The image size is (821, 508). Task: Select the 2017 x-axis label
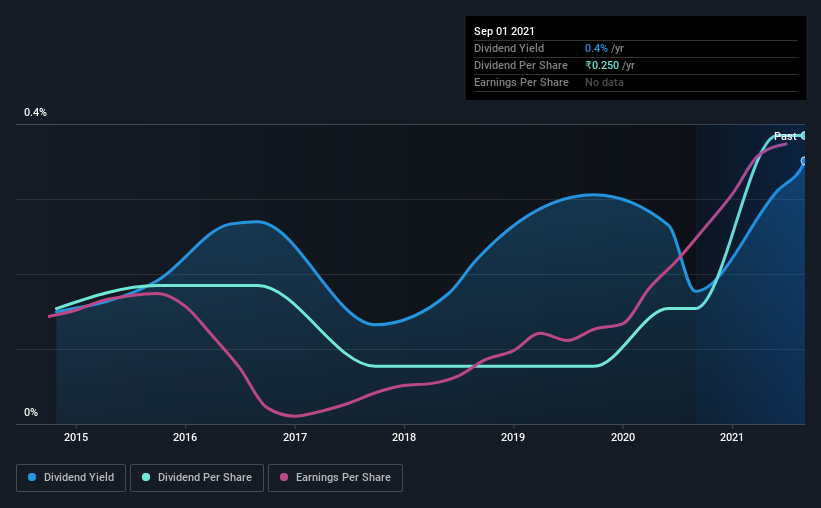[295, 437]
